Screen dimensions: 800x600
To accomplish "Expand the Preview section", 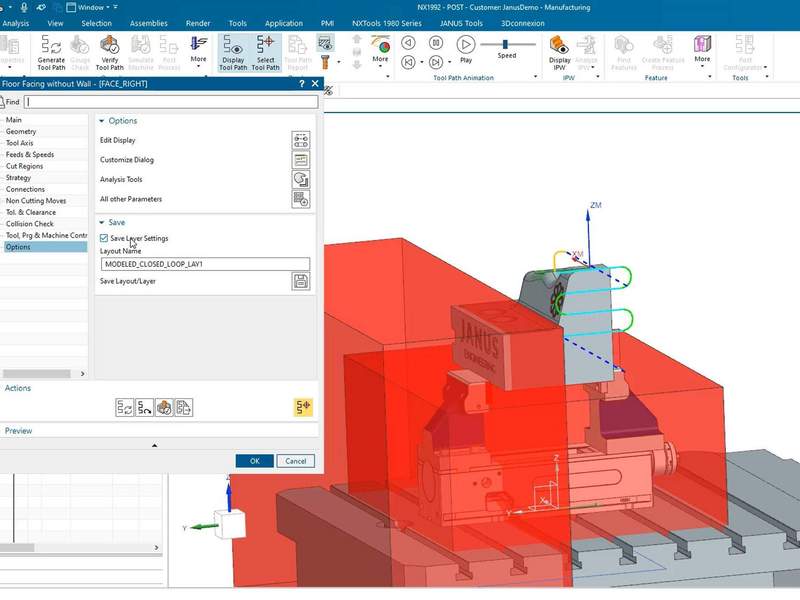I will coord(18,431).
